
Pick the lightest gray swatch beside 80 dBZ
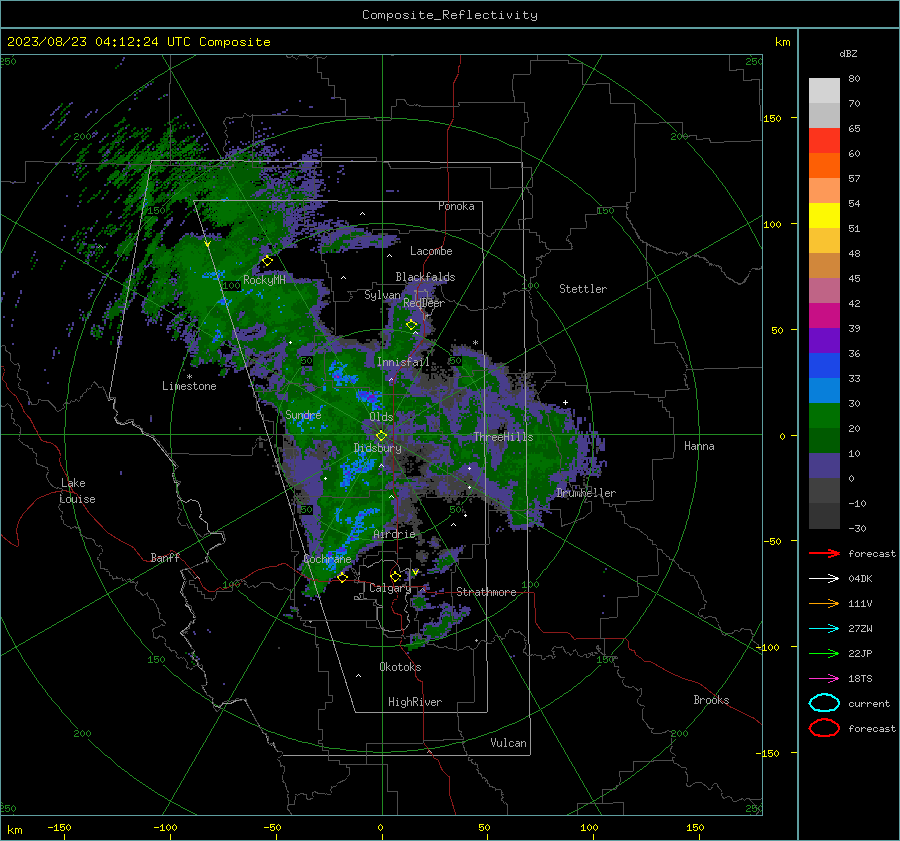(824, 91)
